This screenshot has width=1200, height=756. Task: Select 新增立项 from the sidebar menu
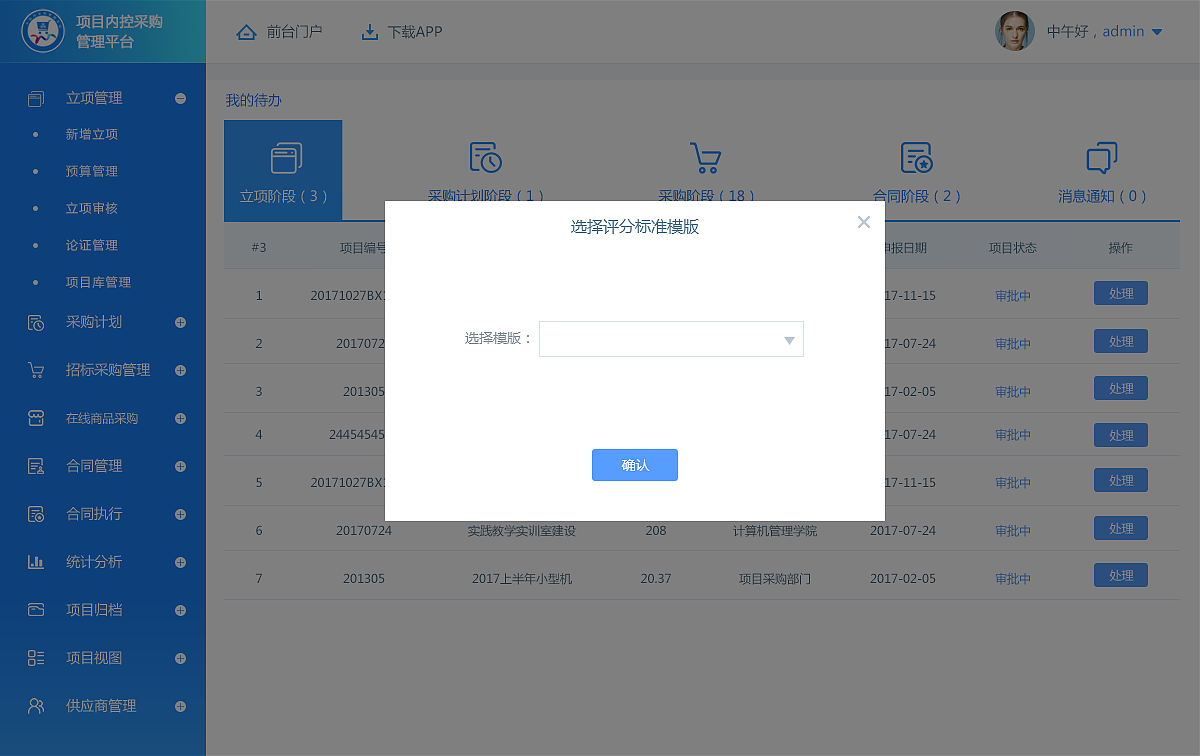[90, 134]
